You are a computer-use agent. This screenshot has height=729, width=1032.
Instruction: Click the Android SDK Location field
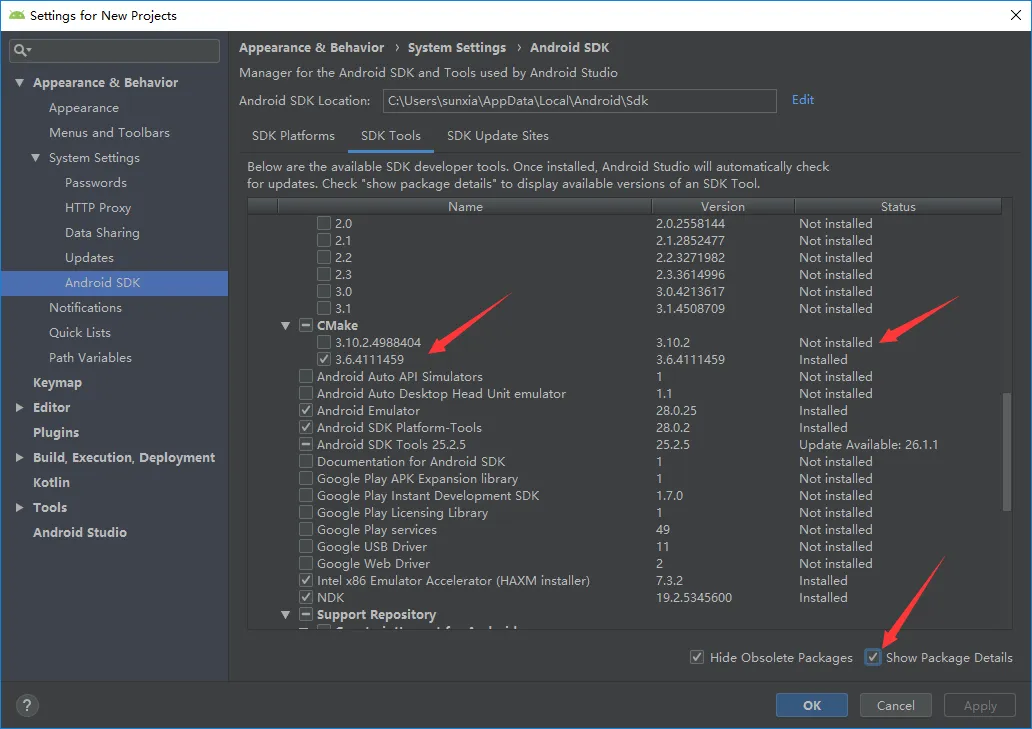pos(579,101)
